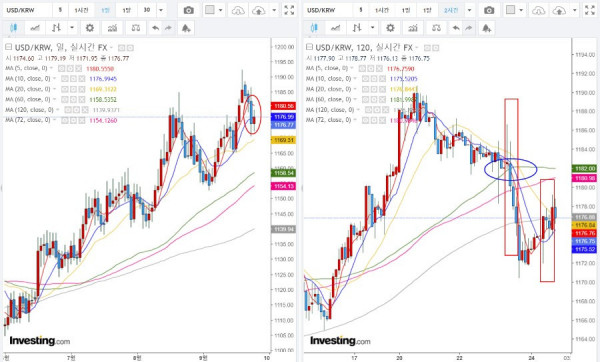Select area chart type in right chart
Screen dimensions: 600x362
(336, 28)
